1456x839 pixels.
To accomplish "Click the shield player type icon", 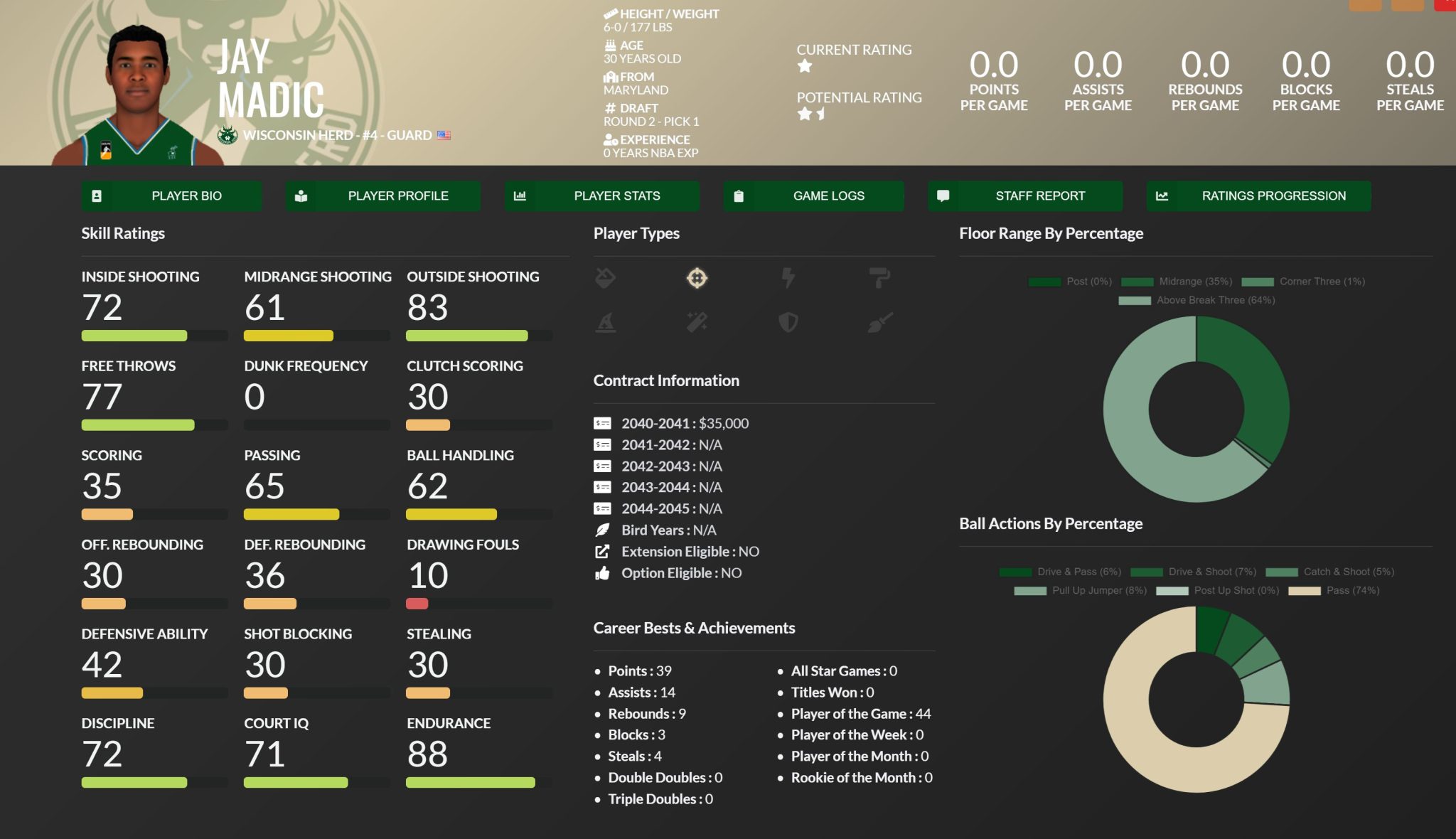I will pyautogui.click(x=788, y=323).
